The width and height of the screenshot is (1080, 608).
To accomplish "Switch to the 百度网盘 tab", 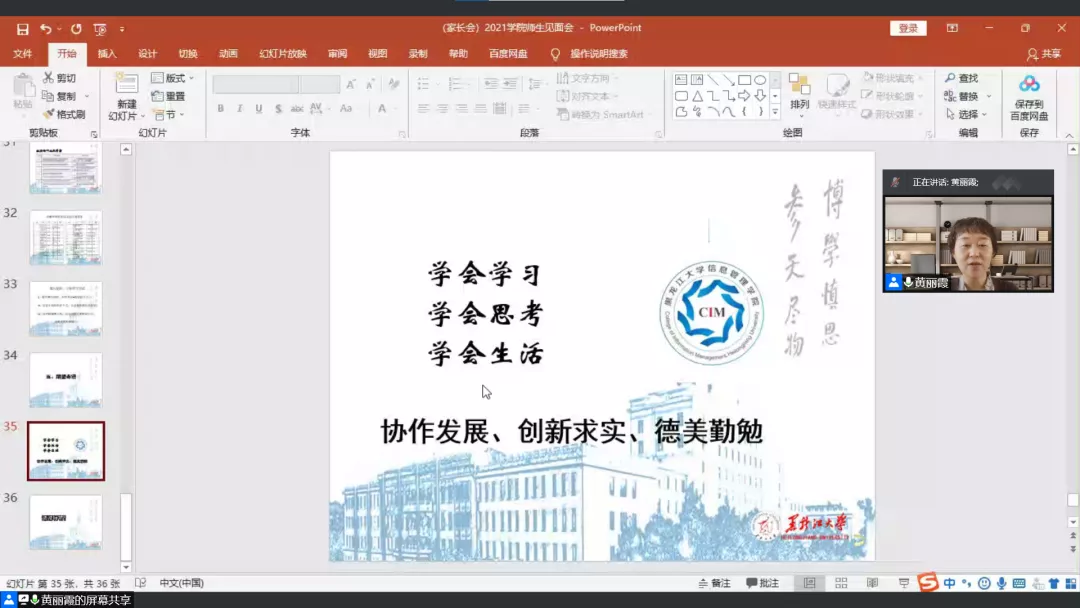I will pyautogui.click(x=508, y=54).
